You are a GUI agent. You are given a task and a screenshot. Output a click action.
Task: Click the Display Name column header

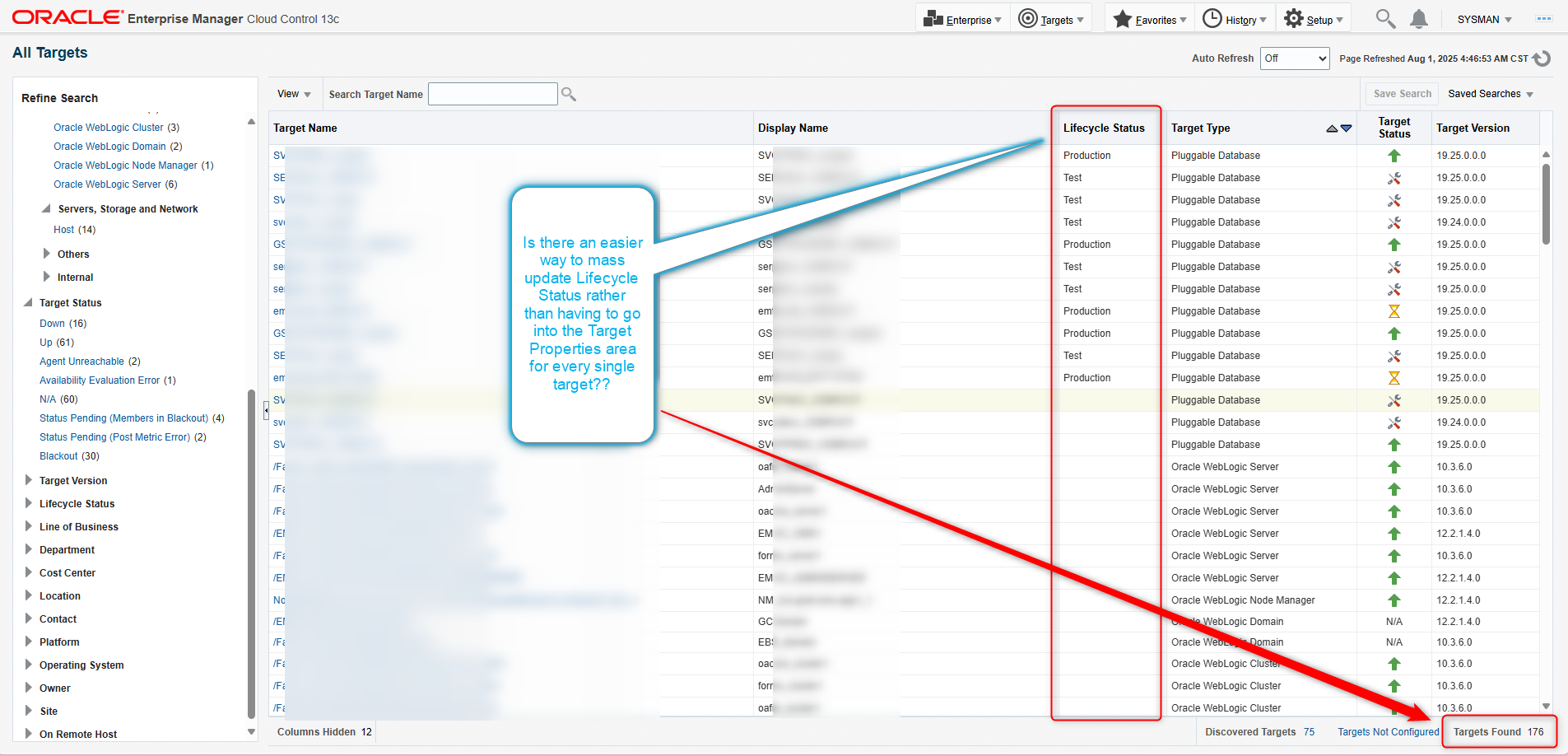pyautogui.click(x=793, y=128)
